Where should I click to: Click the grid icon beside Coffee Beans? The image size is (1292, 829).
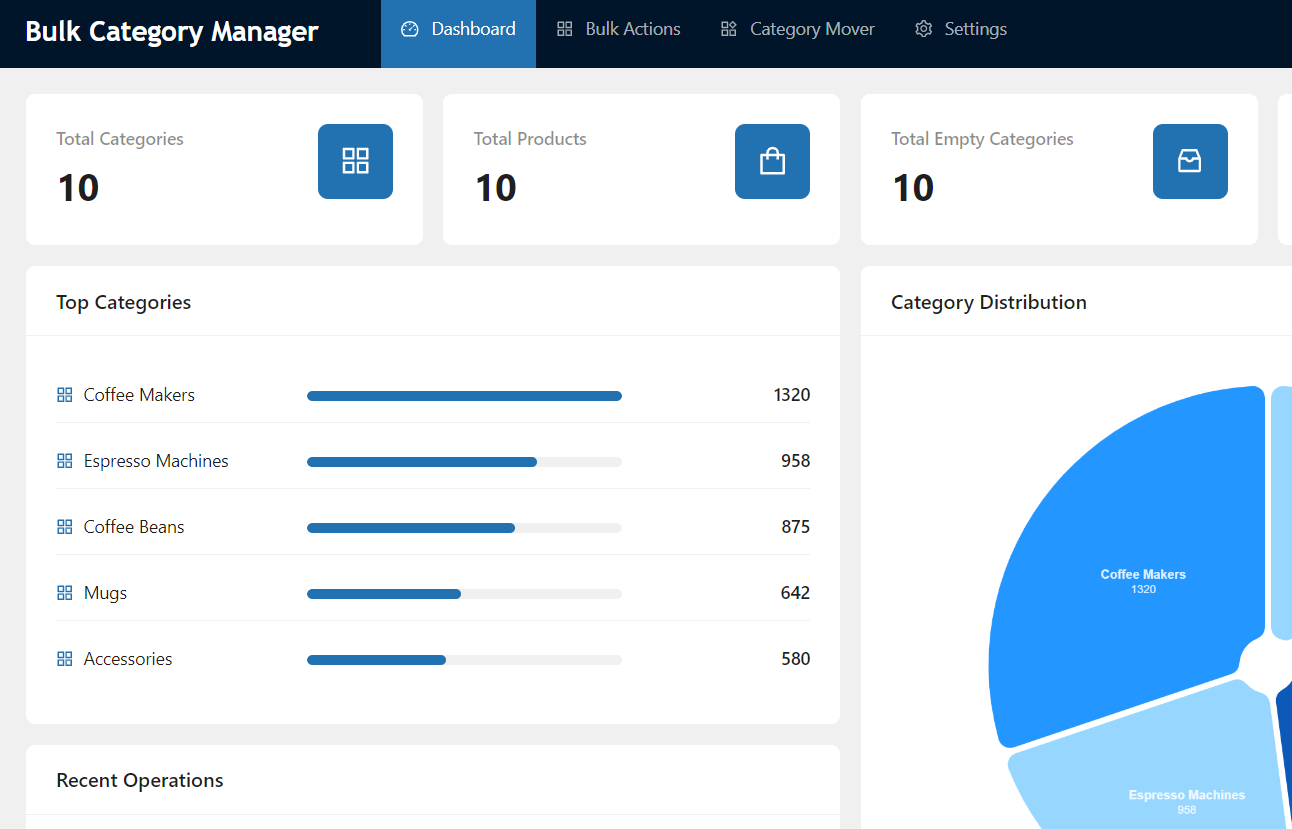tap(65, 527)
